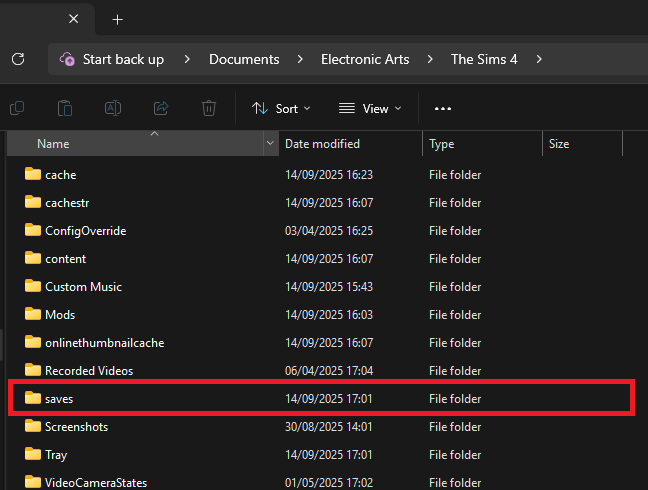Click the Mods folder name
648x490 pixels.
pos(60,315)
